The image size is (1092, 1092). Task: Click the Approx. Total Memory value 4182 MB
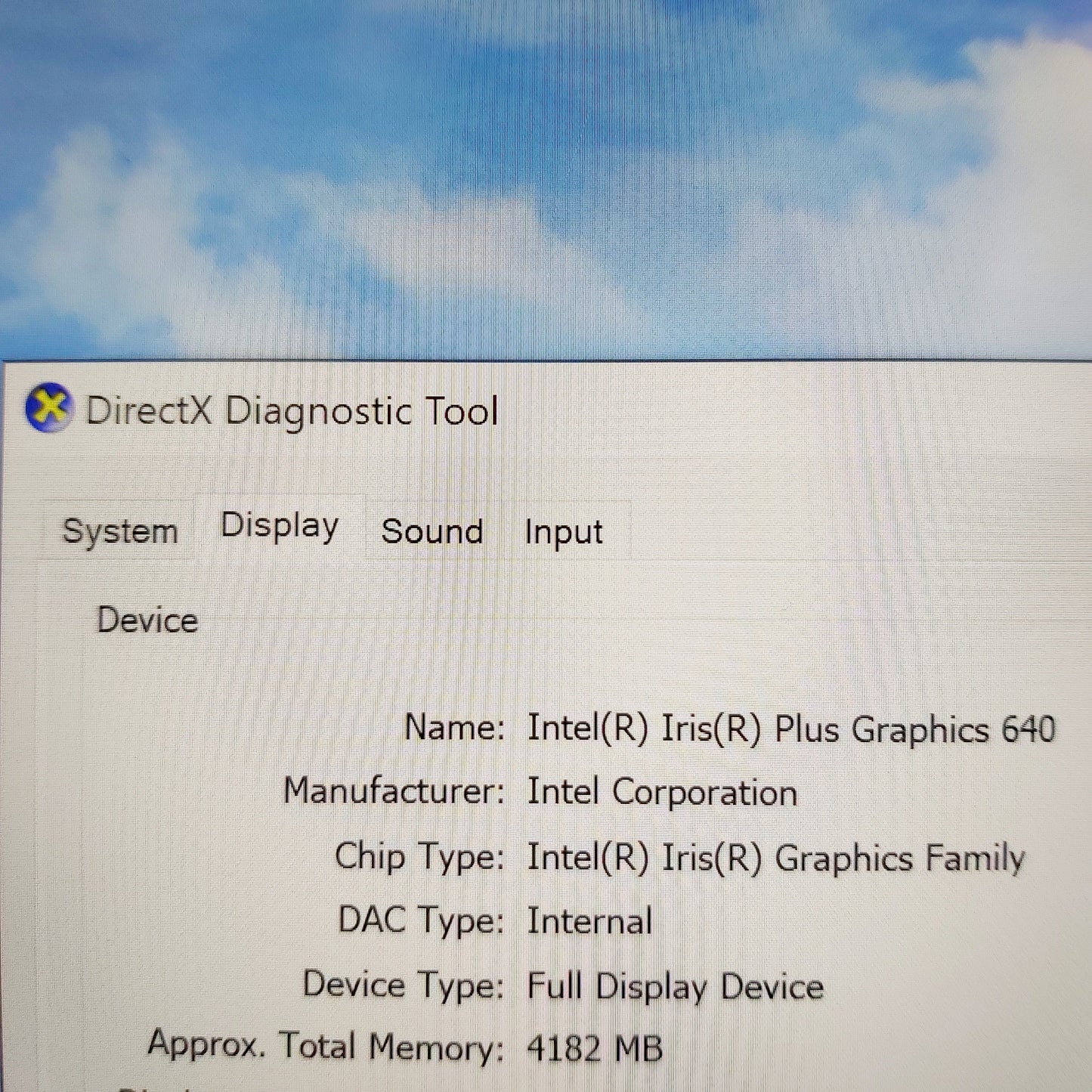(x=595, y=1047)
